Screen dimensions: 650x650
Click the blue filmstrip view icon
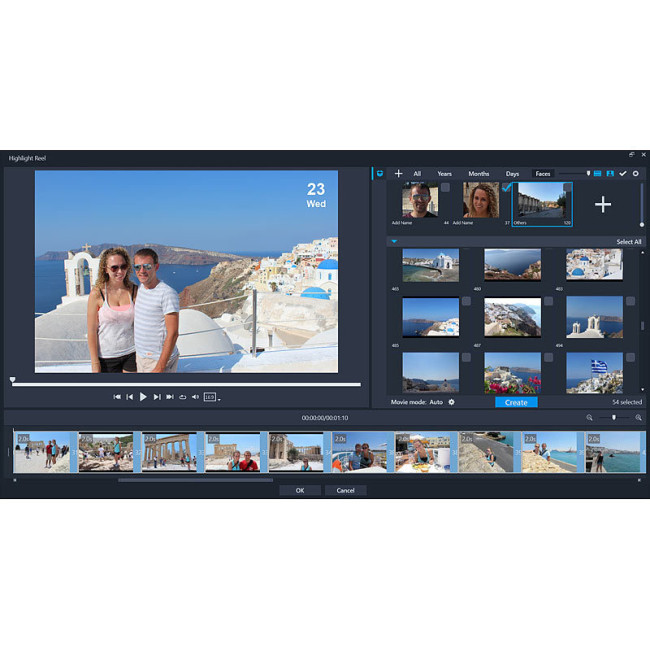pyautogui.click(x=597, y=173)
